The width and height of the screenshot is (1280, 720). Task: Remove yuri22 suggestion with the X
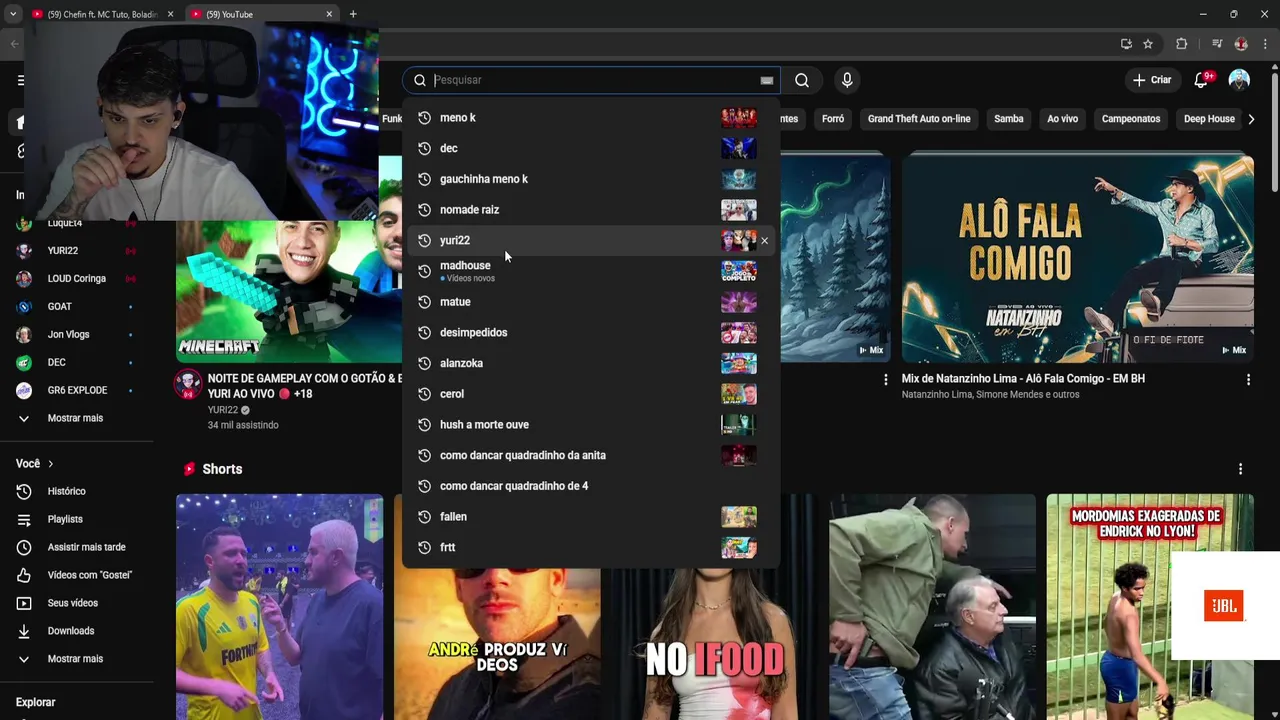point(765,241)
